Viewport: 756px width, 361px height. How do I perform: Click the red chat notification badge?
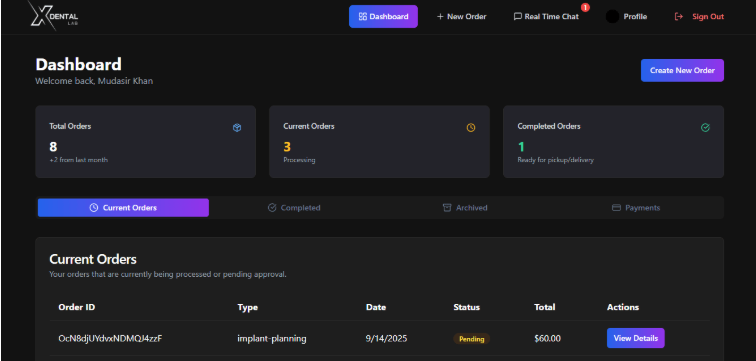(x=585, y=7)
